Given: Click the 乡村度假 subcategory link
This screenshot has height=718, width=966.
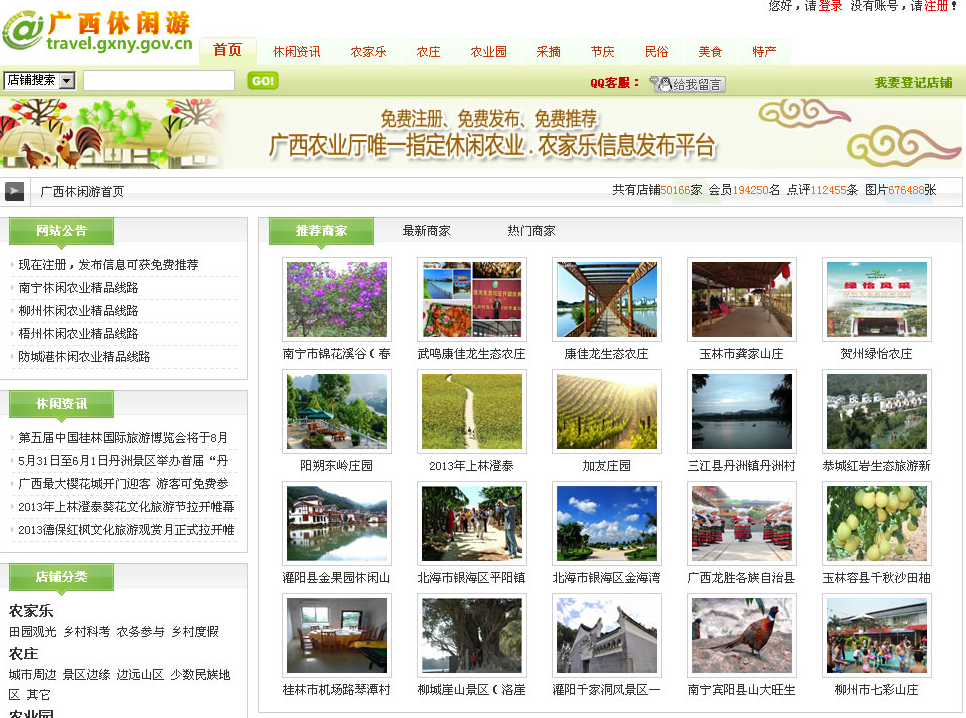Looking at the screenshot, I should coord(195,632).
